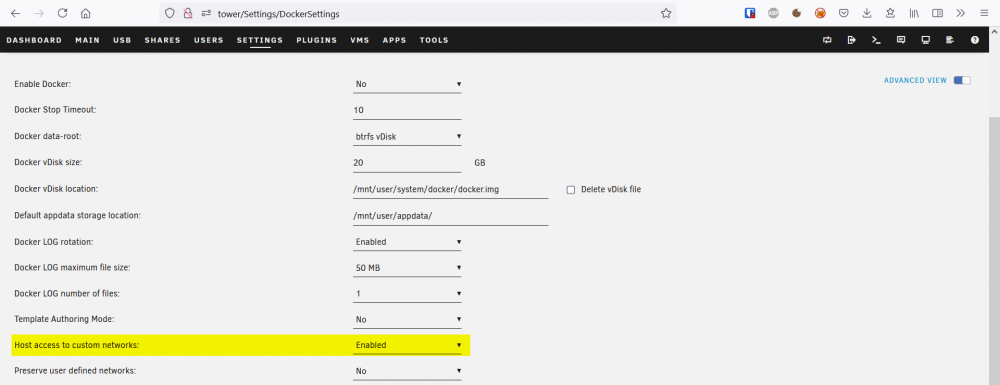Viewport: 1000px width, 385px height.
Task: Click the Advanced View label
Action: [915, 81]
